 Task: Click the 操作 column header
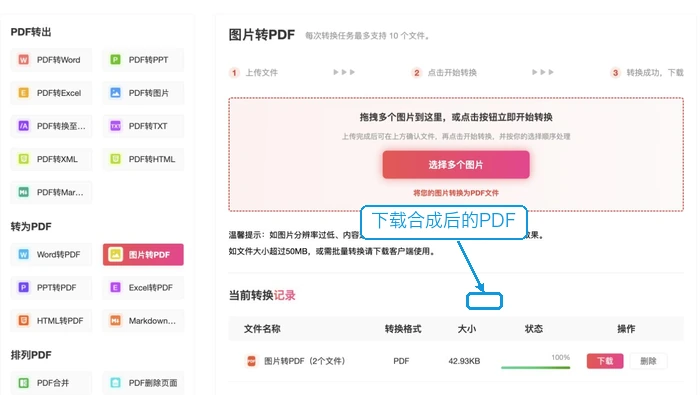626,329
